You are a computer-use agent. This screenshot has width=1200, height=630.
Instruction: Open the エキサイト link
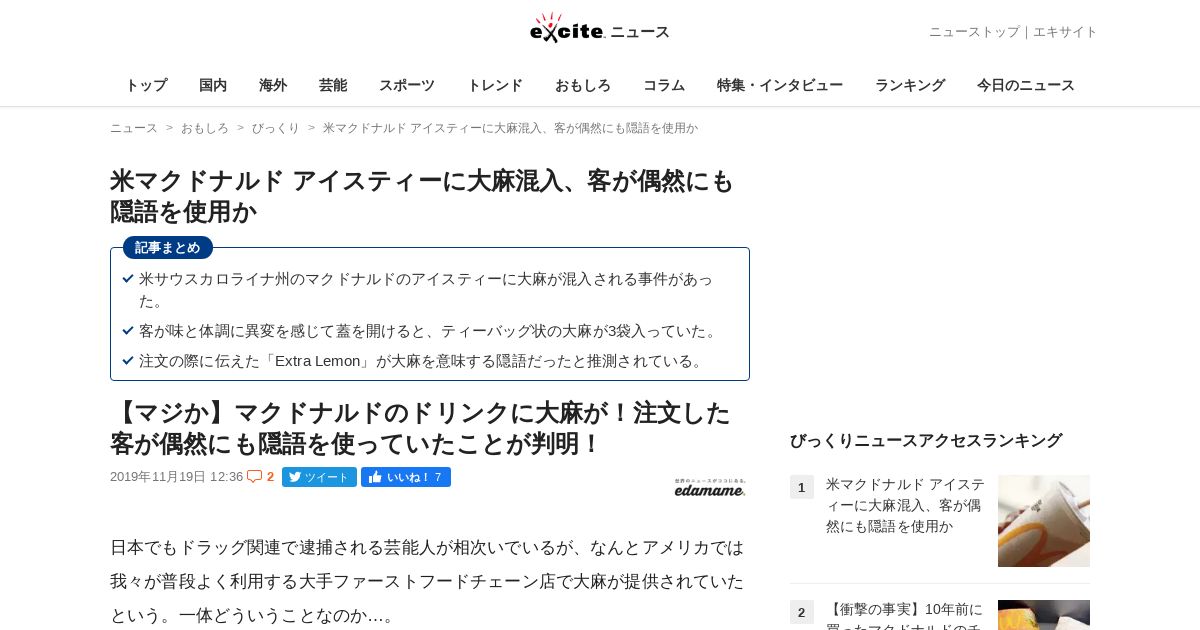click(x=1065, y=32)
